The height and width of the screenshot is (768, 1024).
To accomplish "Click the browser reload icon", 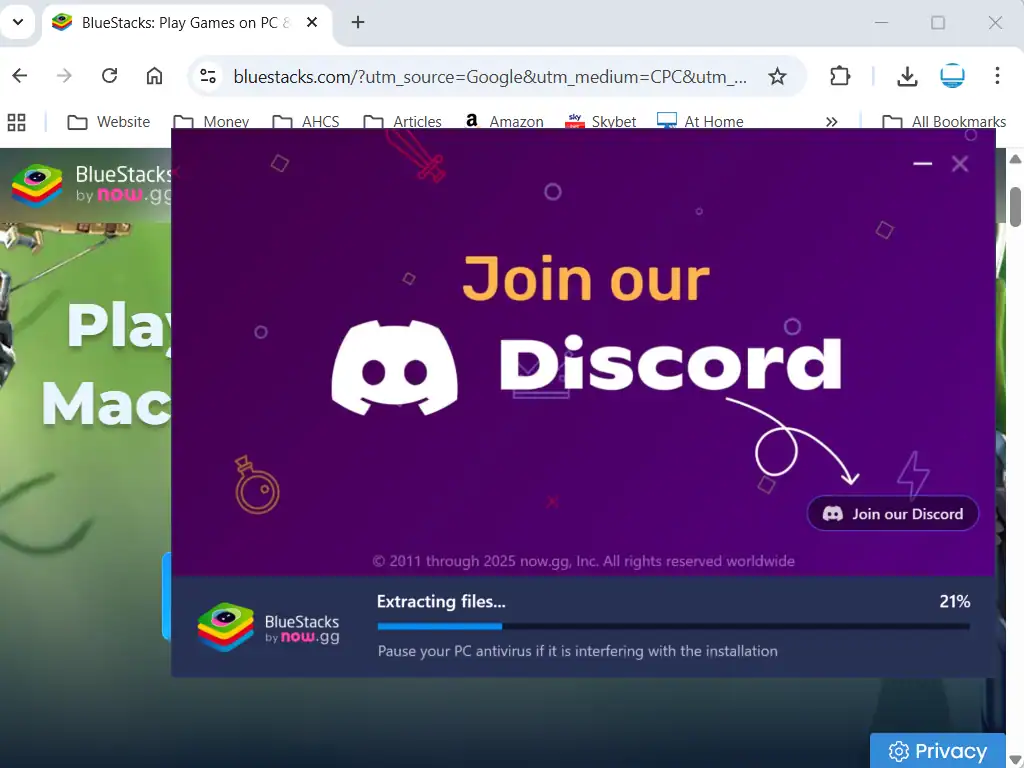I will click(x=110, y=76).
